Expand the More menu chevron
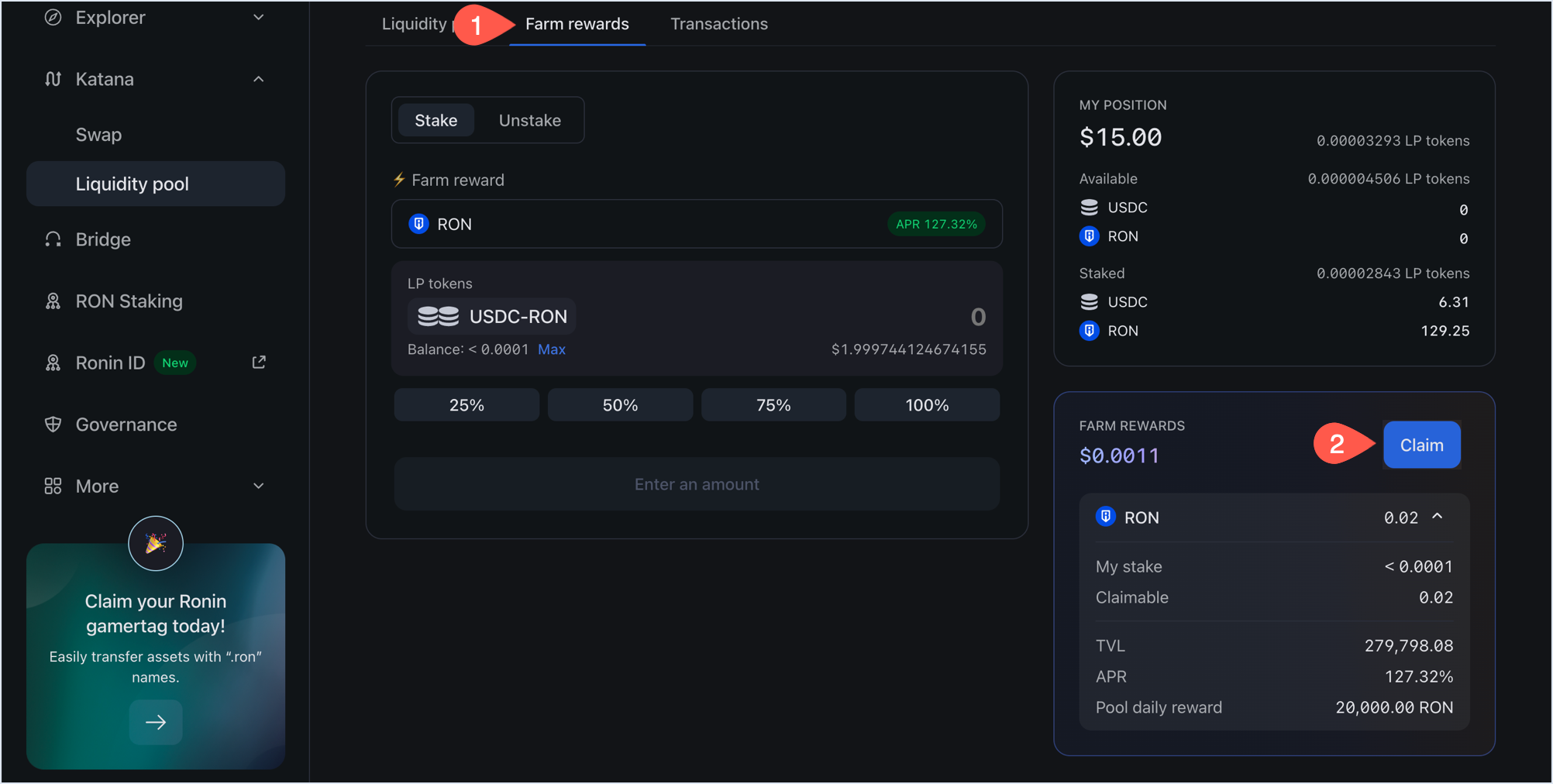The width and height of the screenshot is (1553, 784). click(x=259, y=486)
